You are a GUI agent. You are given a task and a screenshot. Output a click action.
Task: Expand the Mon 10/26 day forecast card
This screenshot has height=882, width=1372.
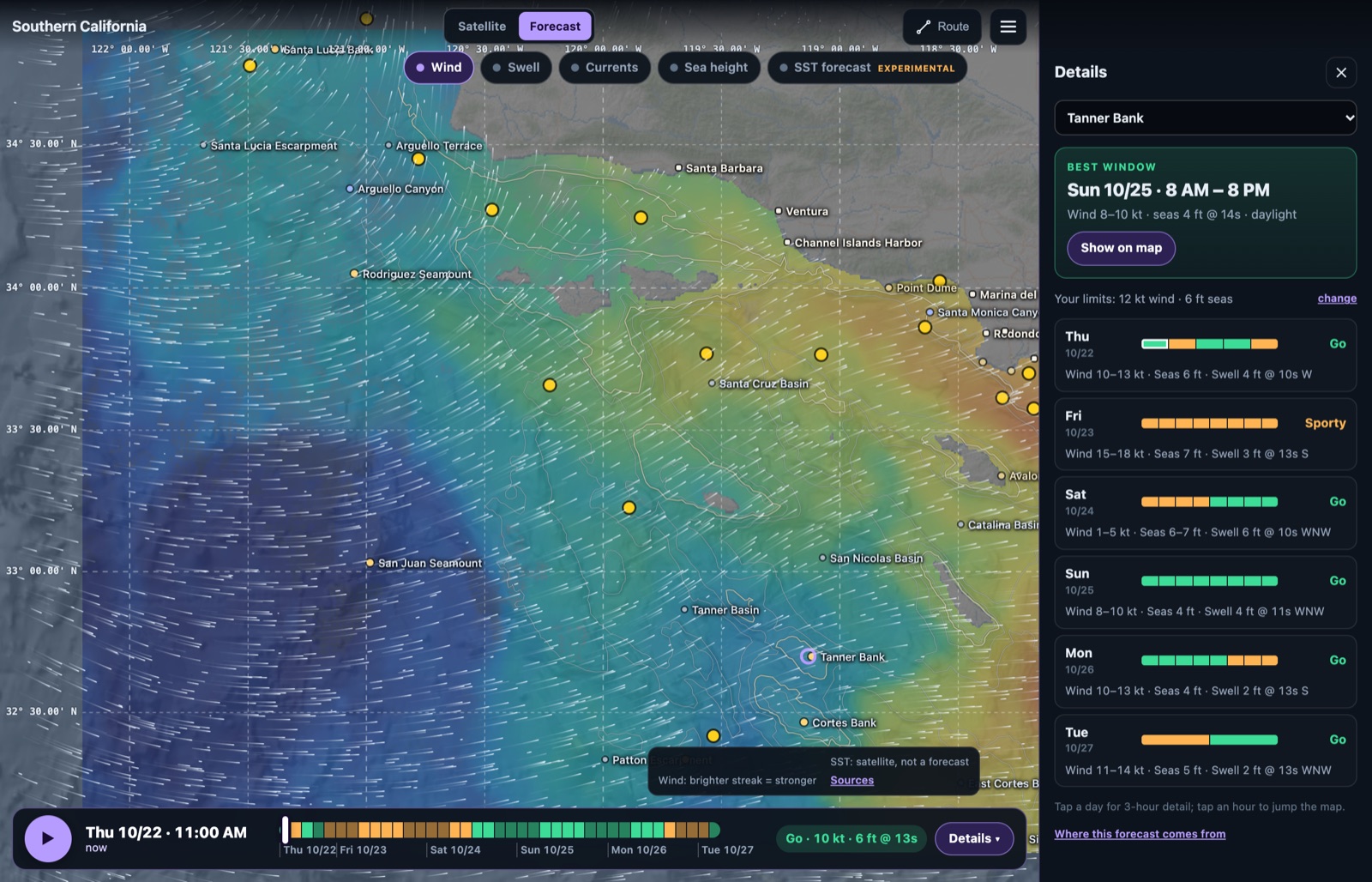point(1205,672)
